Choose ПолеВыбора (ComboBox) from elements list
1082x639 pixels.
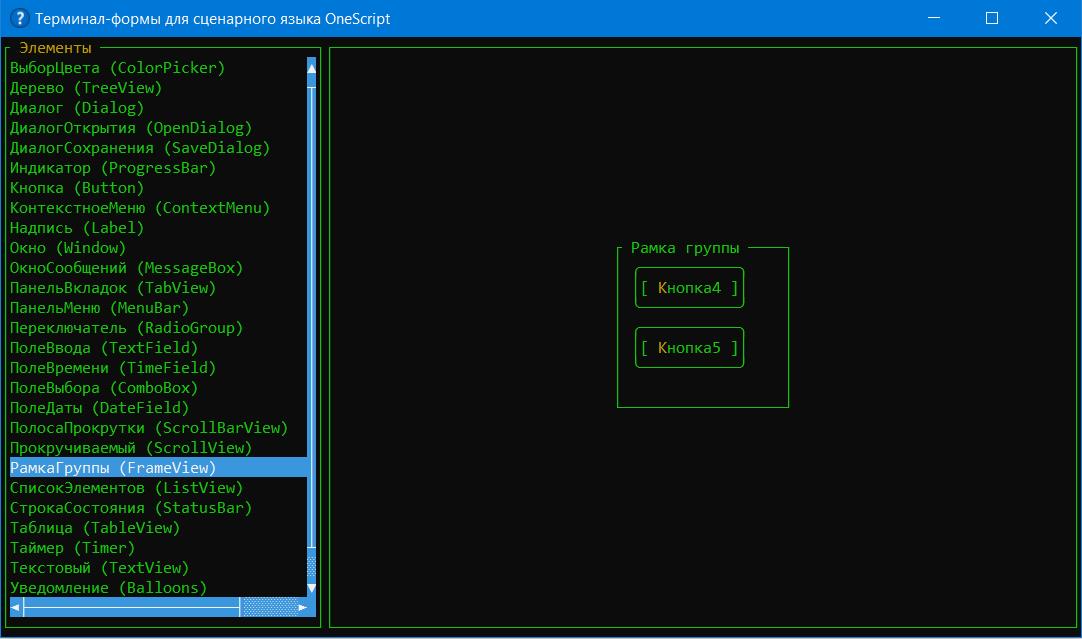point(104,388)
